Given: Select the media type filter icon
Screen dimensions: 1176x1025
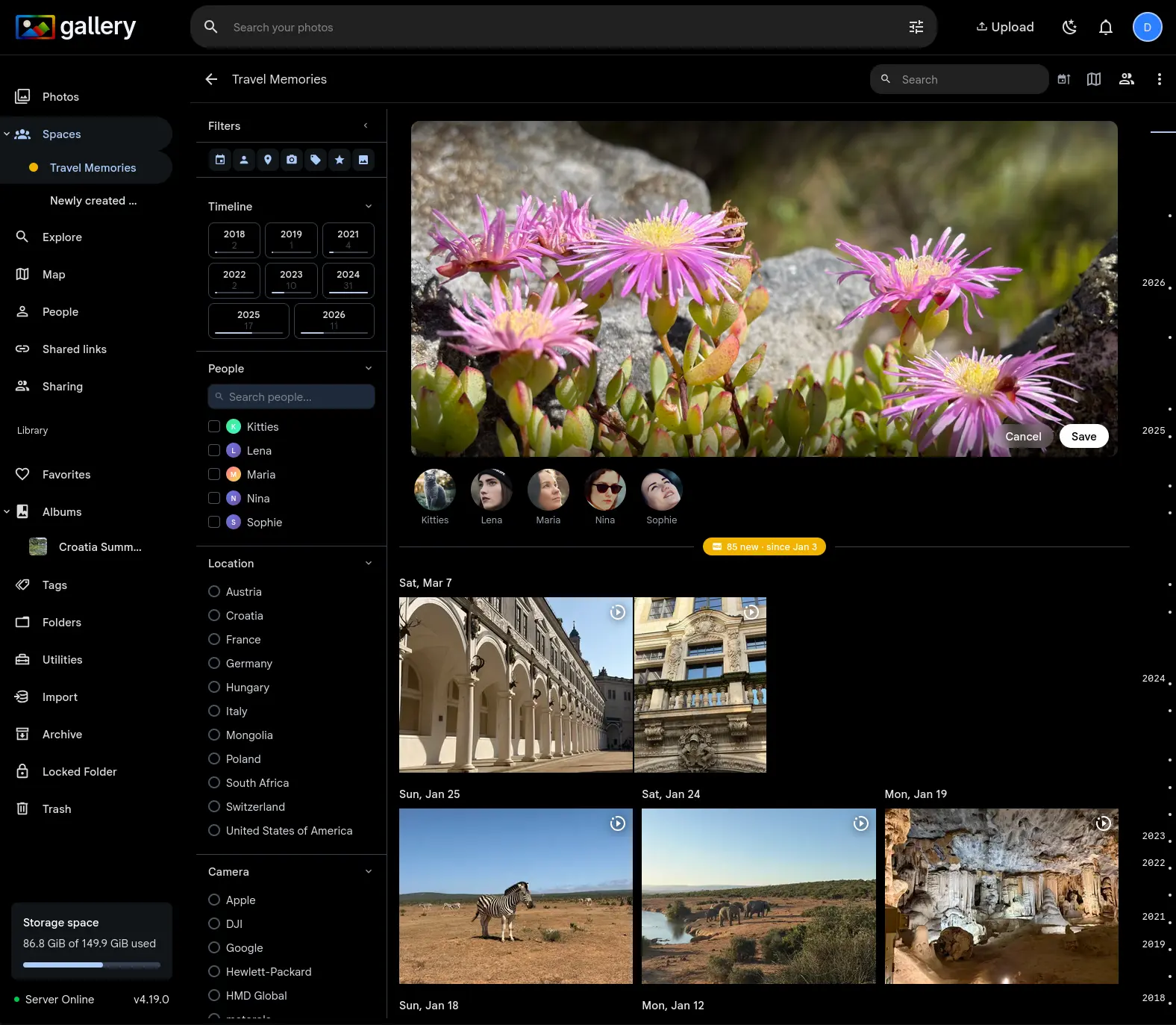Looking at the screenshot, I should [x=363, y=160].
